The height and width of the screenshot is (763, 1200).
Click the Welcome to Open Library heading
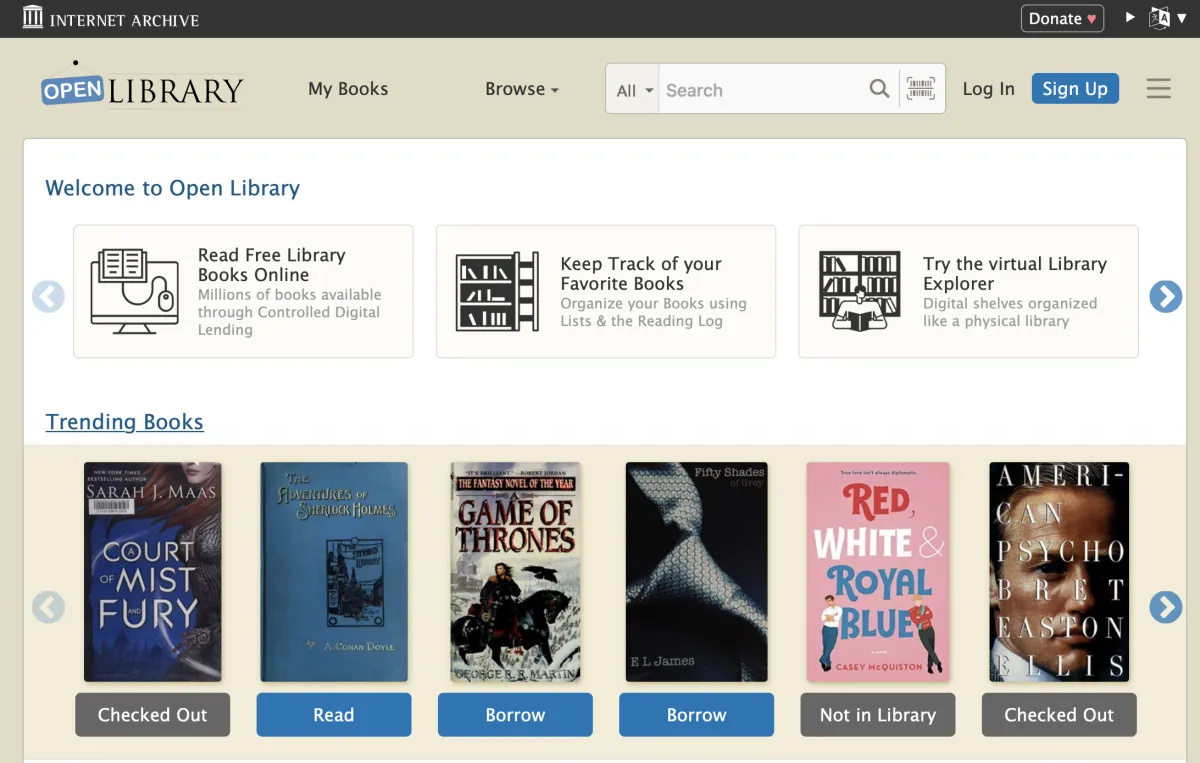[173, 188]
